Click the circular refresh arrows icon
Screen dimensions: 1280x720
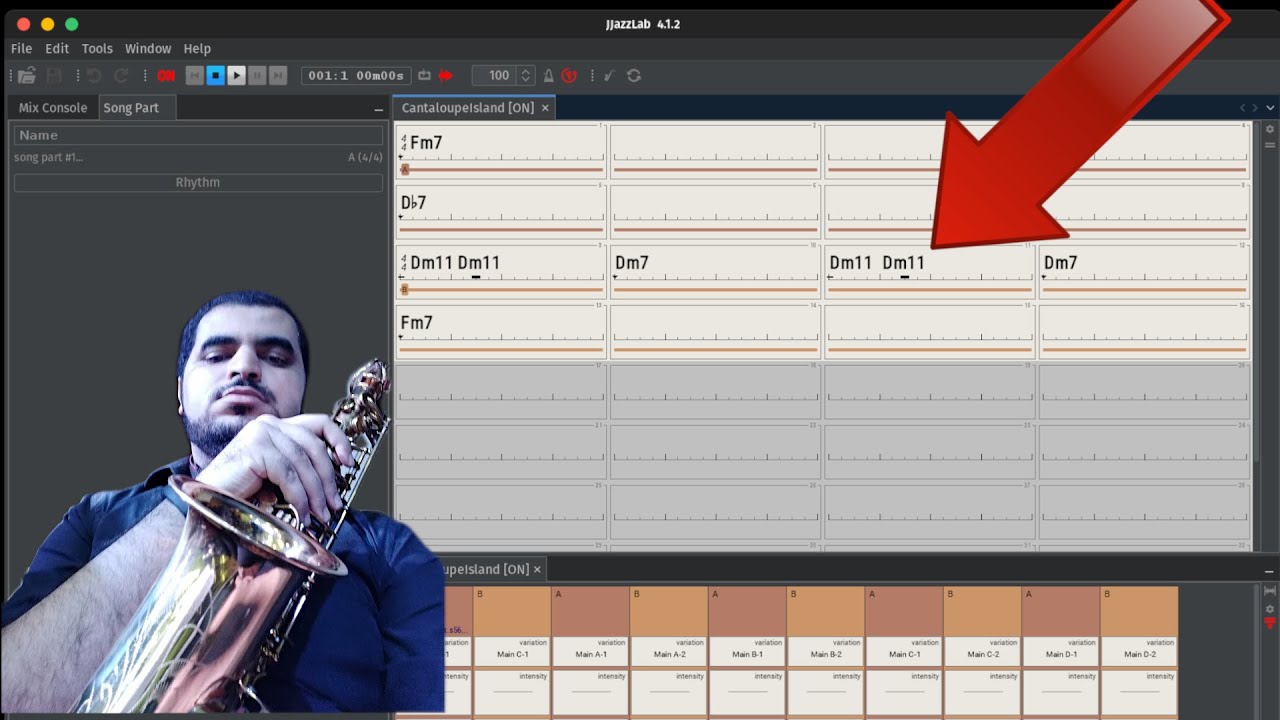click(x=633, y=75)
